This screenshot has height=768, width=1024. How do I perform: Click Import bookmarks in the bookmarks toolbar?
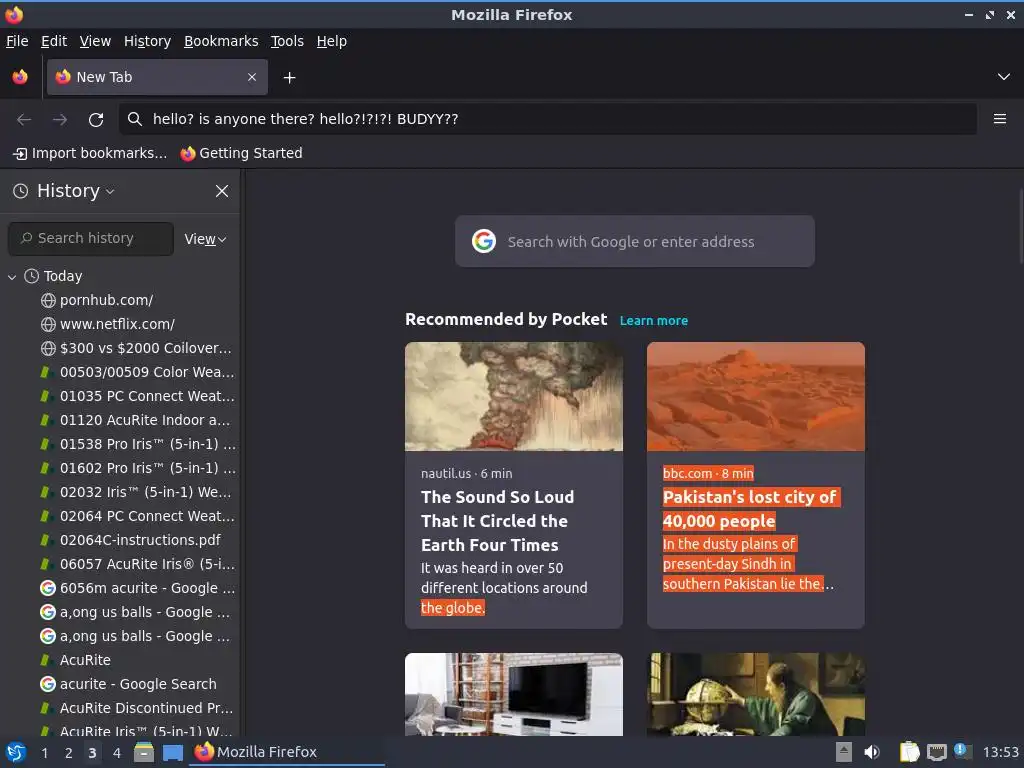pyautogui.click(x=90, y=153)
